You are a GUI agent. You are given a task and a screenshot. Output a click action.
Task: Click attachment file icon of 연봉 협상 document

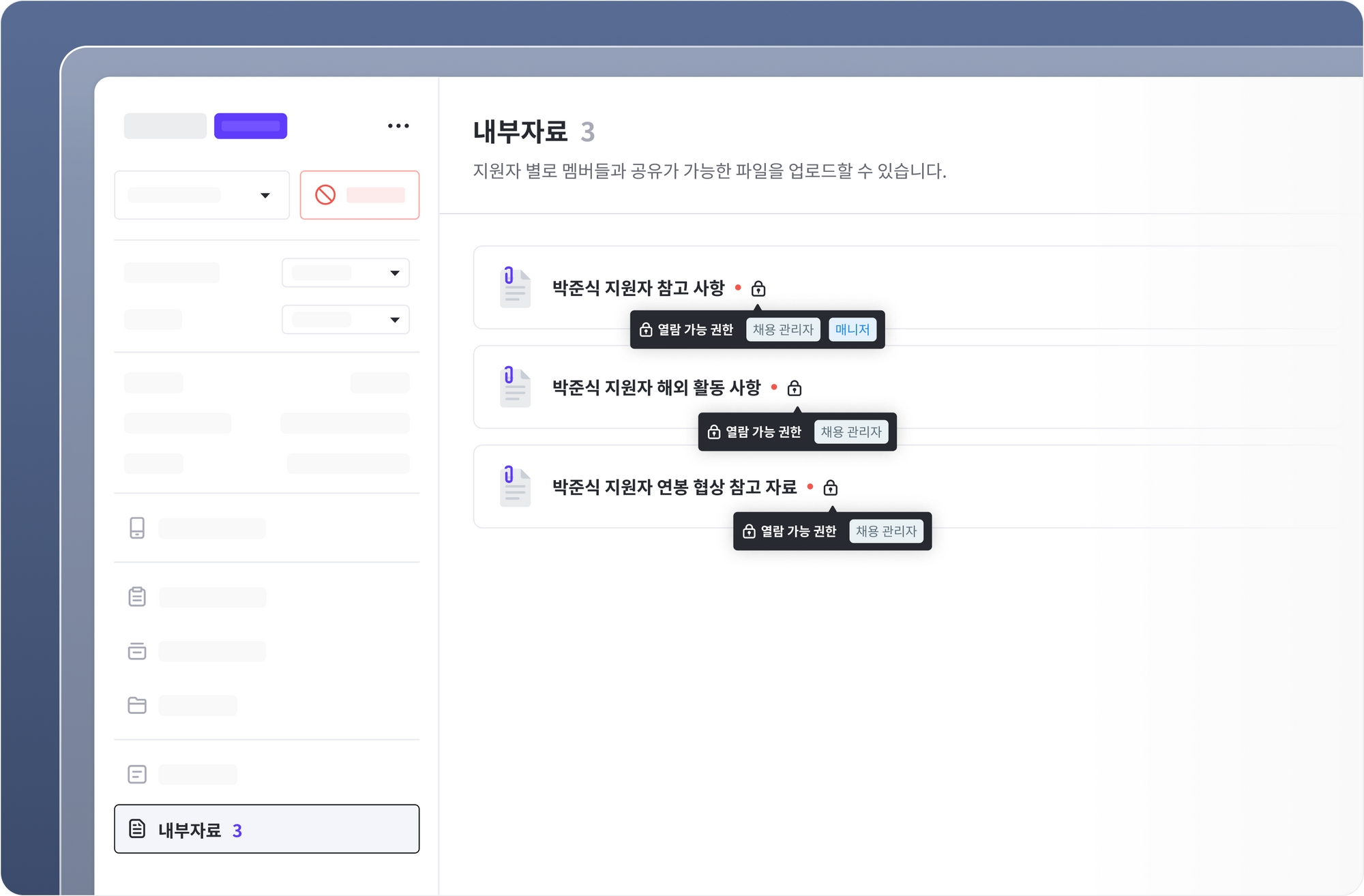[x=515, y=486]
